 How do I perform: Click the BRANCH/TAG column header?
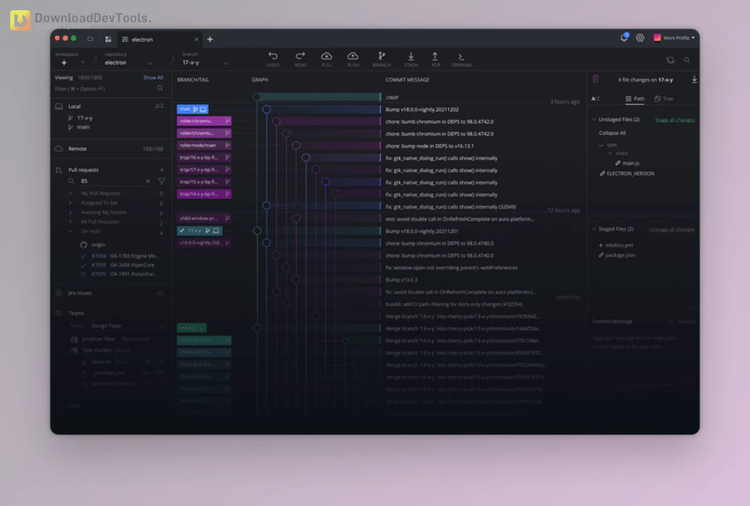pos(193,80)
